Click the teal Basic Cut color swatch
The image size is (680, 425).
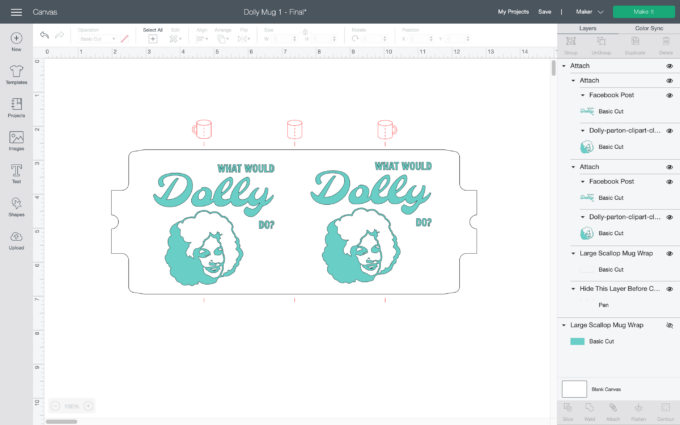tap(577, 341)
